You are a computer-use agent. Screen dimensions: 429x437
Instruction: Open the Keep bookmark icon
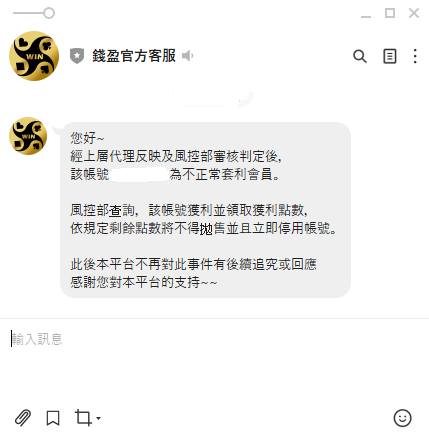tap(53, 418)
